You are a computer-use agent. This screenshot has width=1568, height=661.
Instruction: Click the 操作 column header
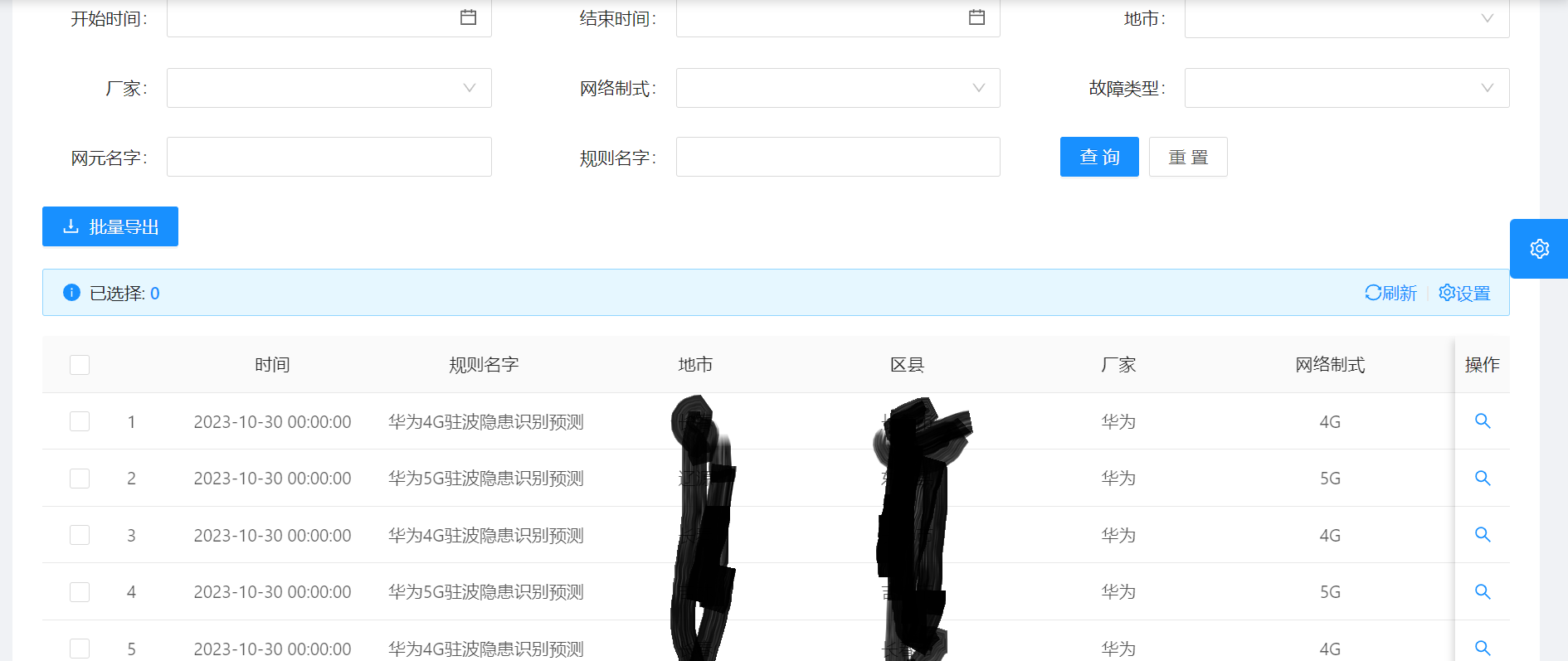click(x=1483, y=365)
